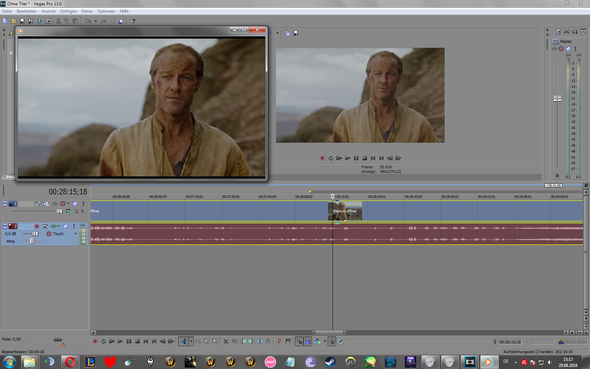Click the video track level slider

59,211
